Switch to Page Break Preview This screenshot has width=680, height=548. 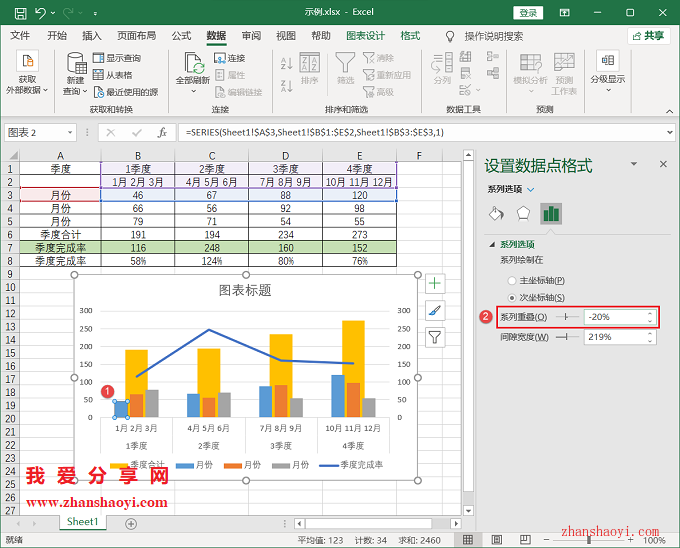click(x=525, y=540)
